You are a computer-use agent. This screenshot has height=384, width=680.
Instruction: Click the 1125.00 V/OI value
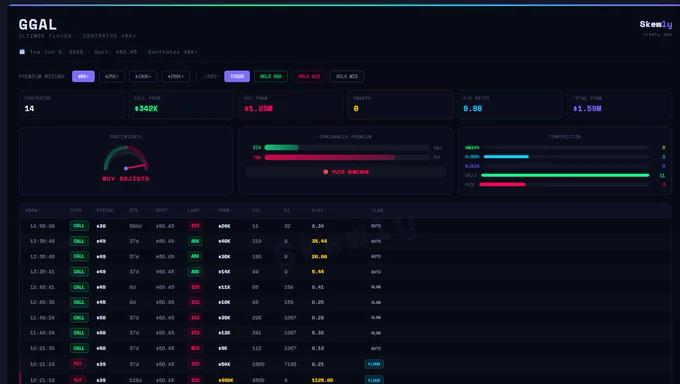[x=322, y=380]
